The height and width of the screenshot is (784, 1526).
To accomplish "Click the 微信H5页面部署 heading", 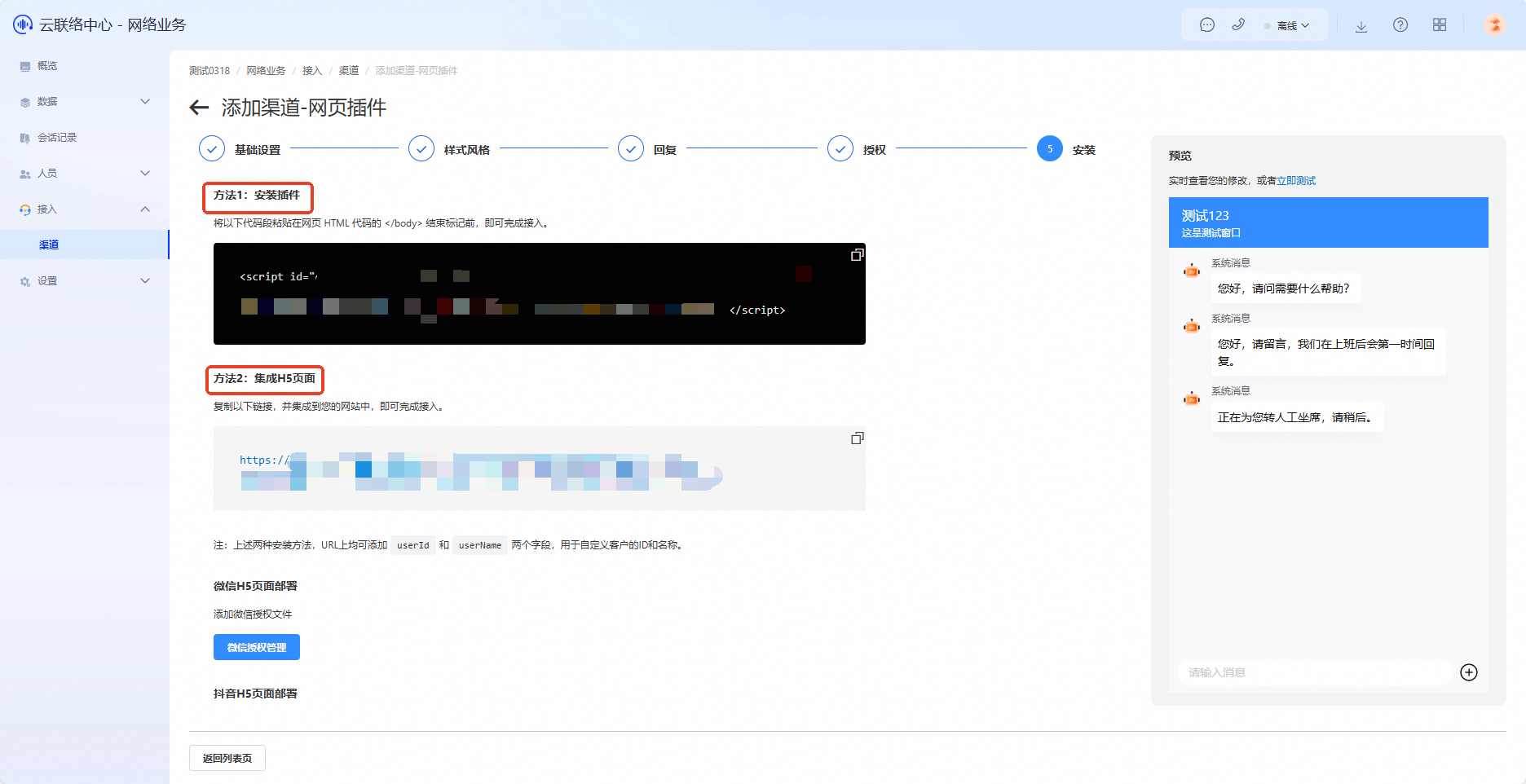I will 255,586.
